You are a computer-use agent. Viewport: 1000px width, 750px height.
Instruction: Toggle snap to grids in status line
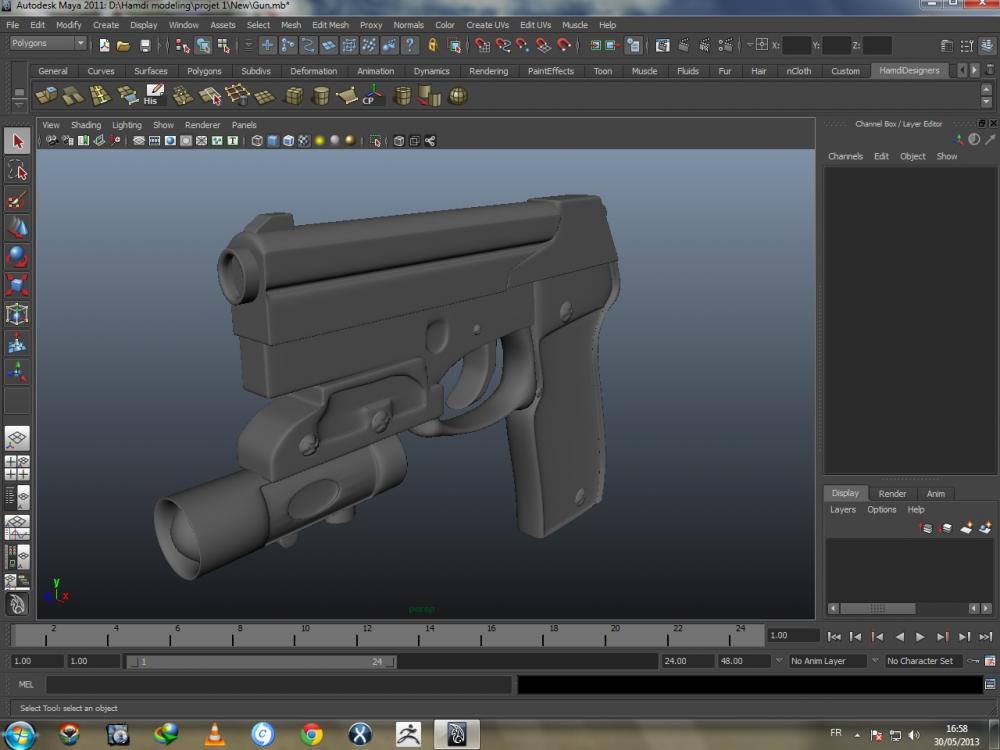(x=482, y=45)
